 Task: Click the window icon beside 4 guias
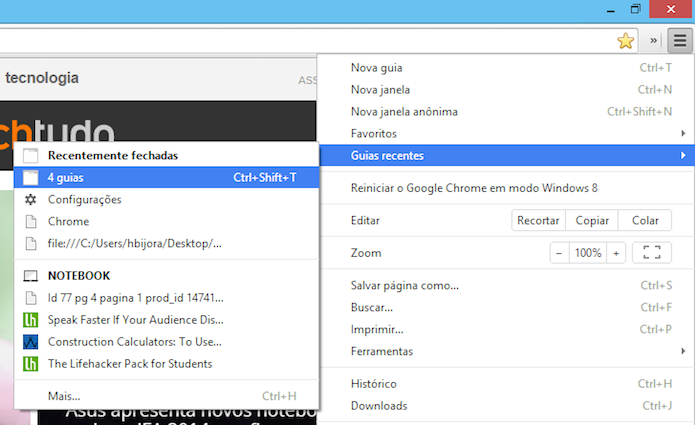31,178
